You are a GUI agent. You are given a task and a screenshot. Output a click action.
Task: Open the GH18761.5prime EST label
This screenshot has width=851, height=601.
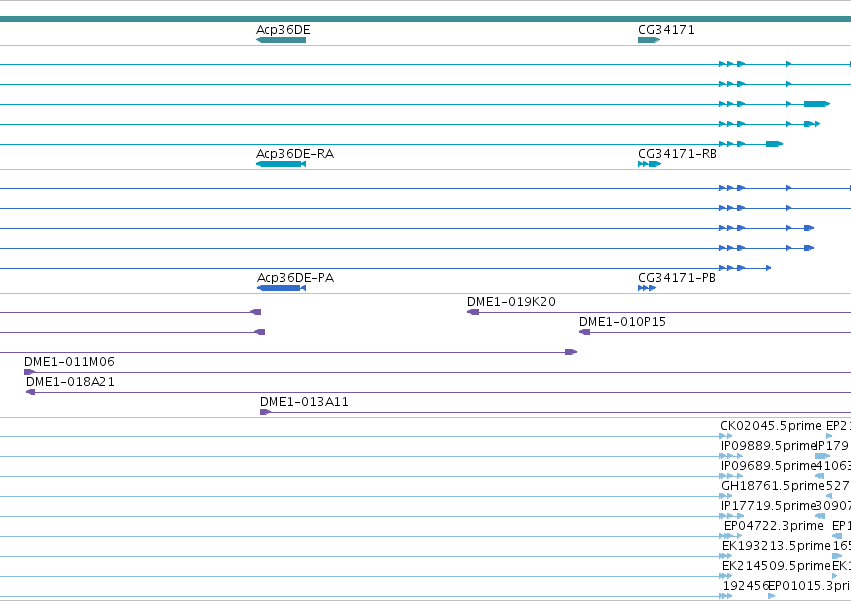(773, 486)
